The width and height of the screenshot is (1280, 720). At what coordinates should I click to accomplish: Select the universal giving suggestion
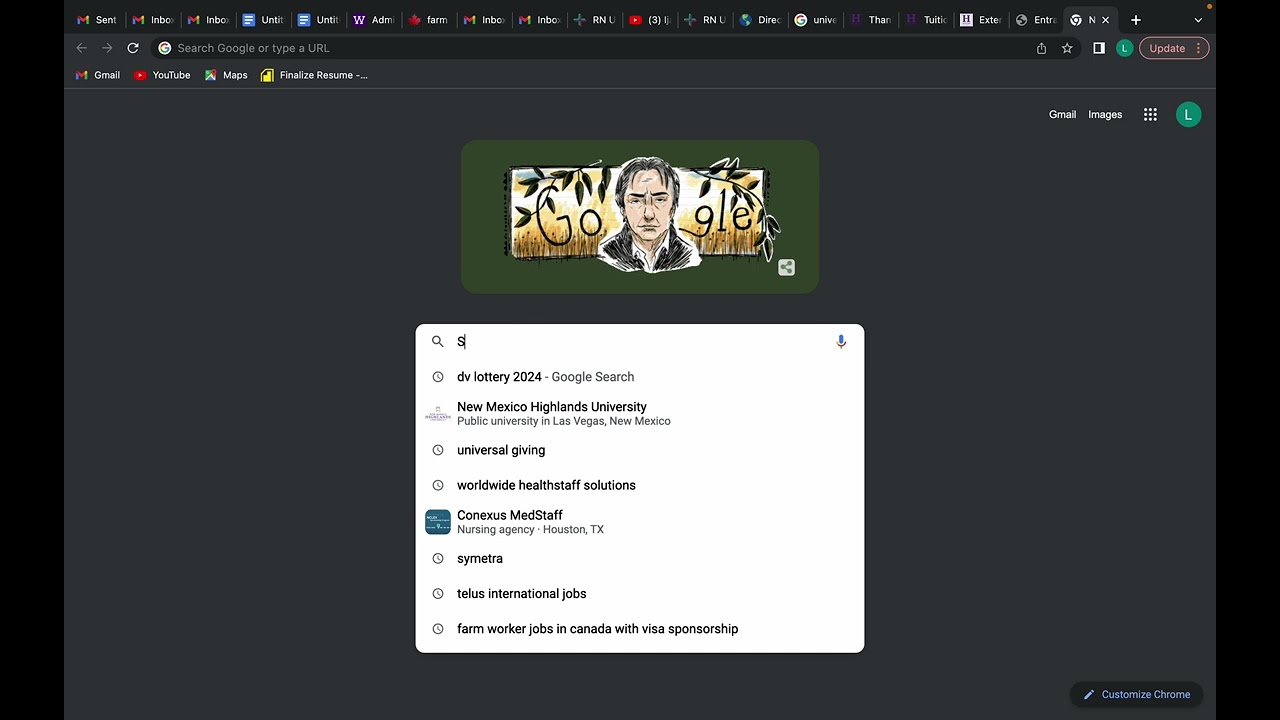click(x=640, y=450)
